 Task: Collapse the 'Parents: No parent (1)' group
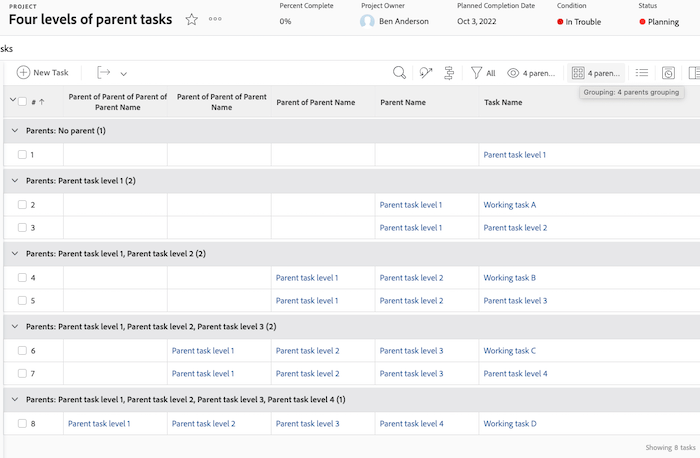tap(14, 131)
